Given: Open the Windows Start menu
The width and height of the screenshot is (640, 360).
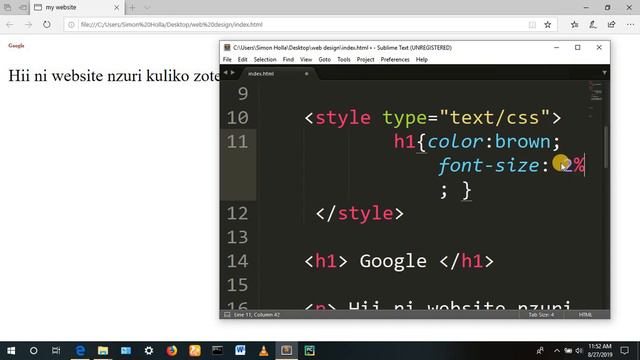Looking at the screenshot, I should click(x=11, y=351).
